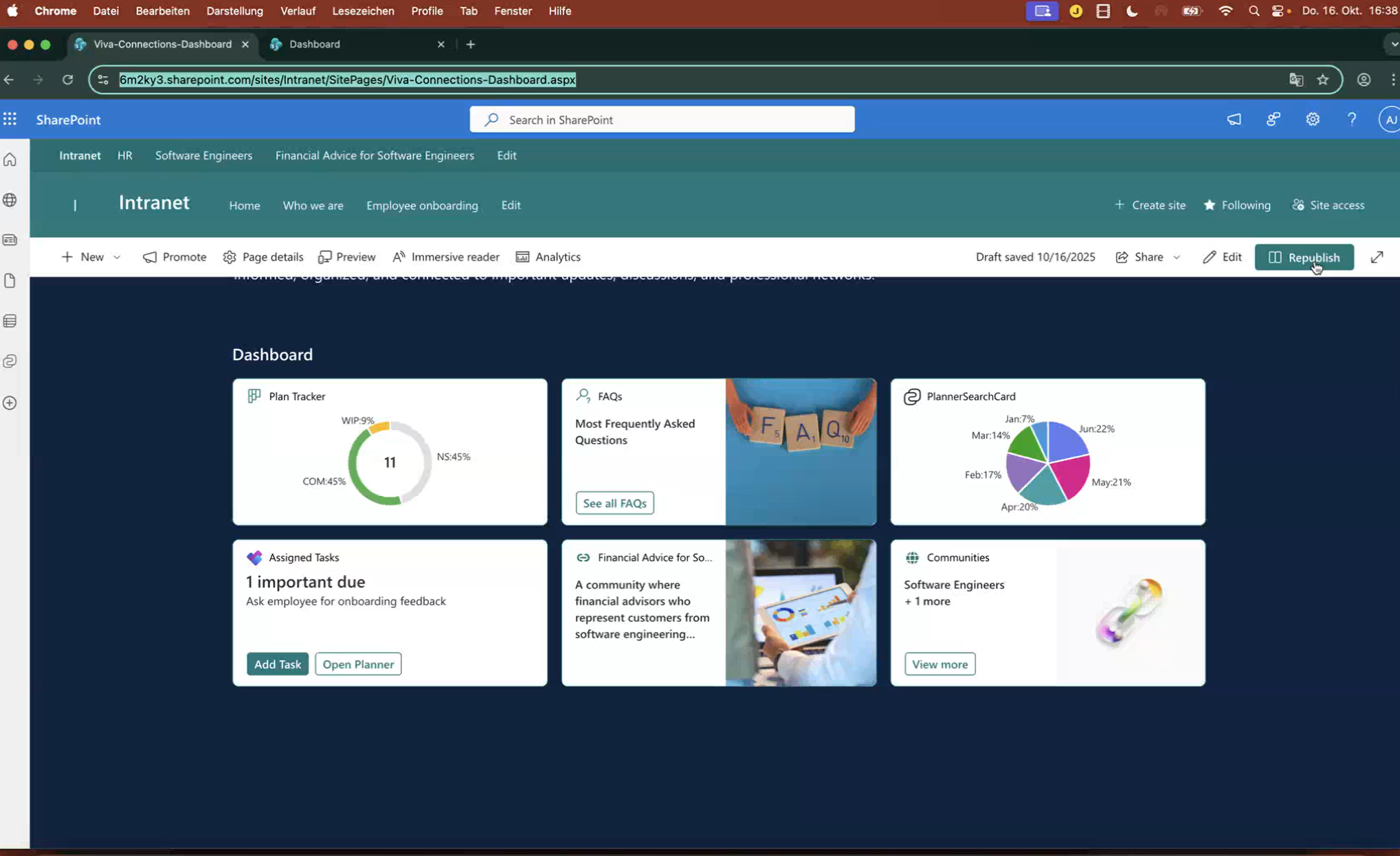Screen dimensions: 1400x856
Task: Open the megaphone feedback icon in header
Action: tap(1234, 120)
